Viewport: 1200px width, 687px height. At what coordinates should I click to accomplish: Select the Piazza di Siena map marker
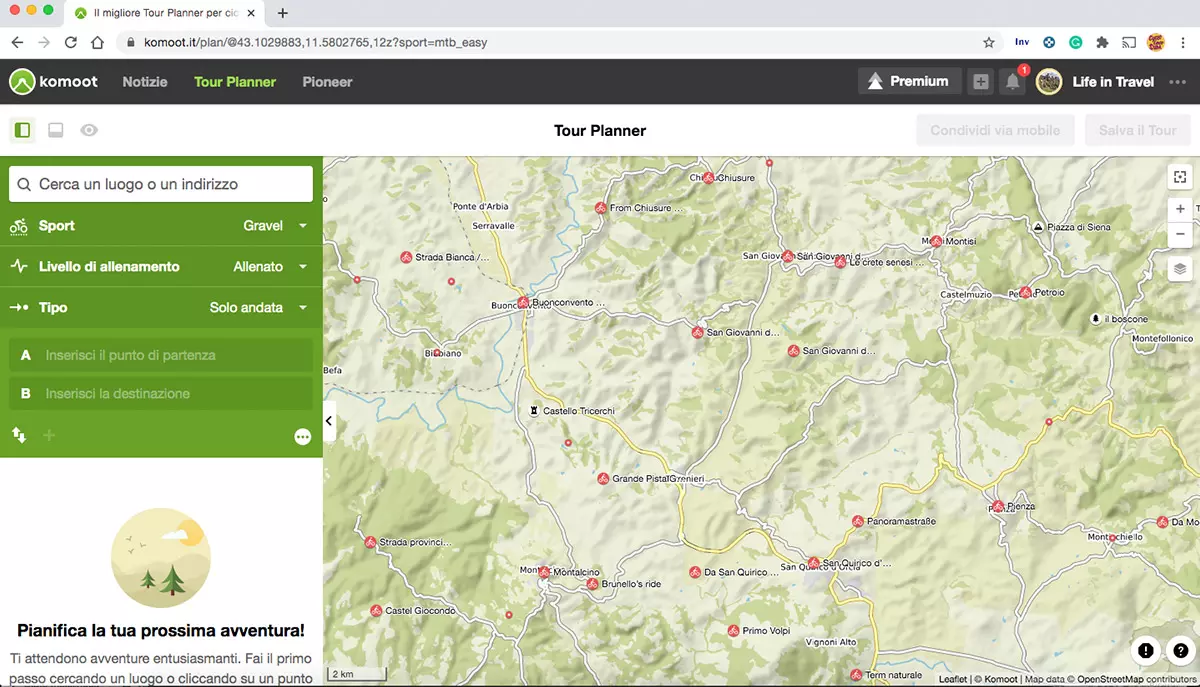1039,228
